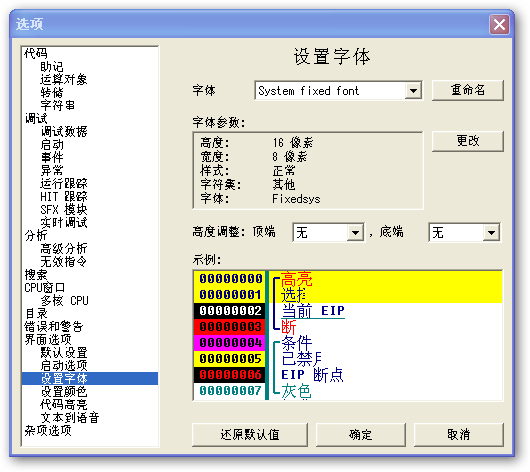Click the 取消 button

[x=459, y=435]
